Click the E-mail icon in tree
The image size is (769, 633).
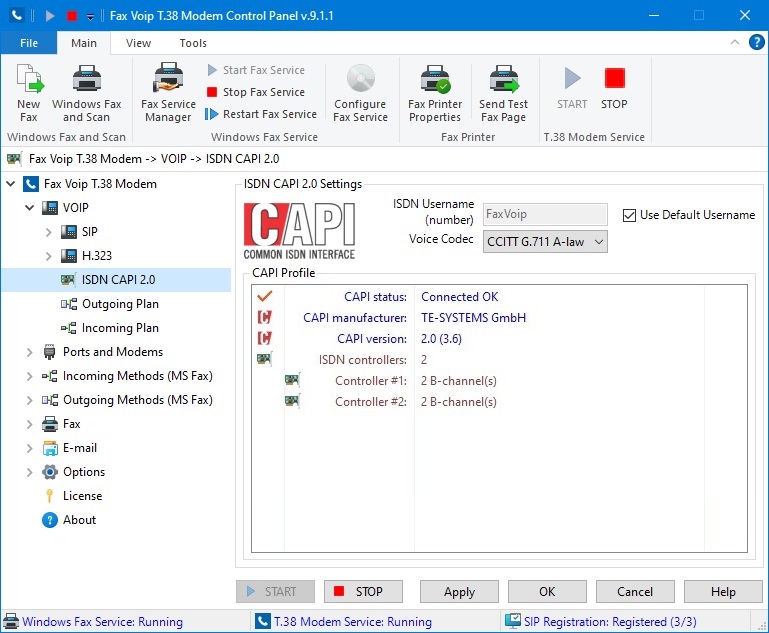coord(50,448)
